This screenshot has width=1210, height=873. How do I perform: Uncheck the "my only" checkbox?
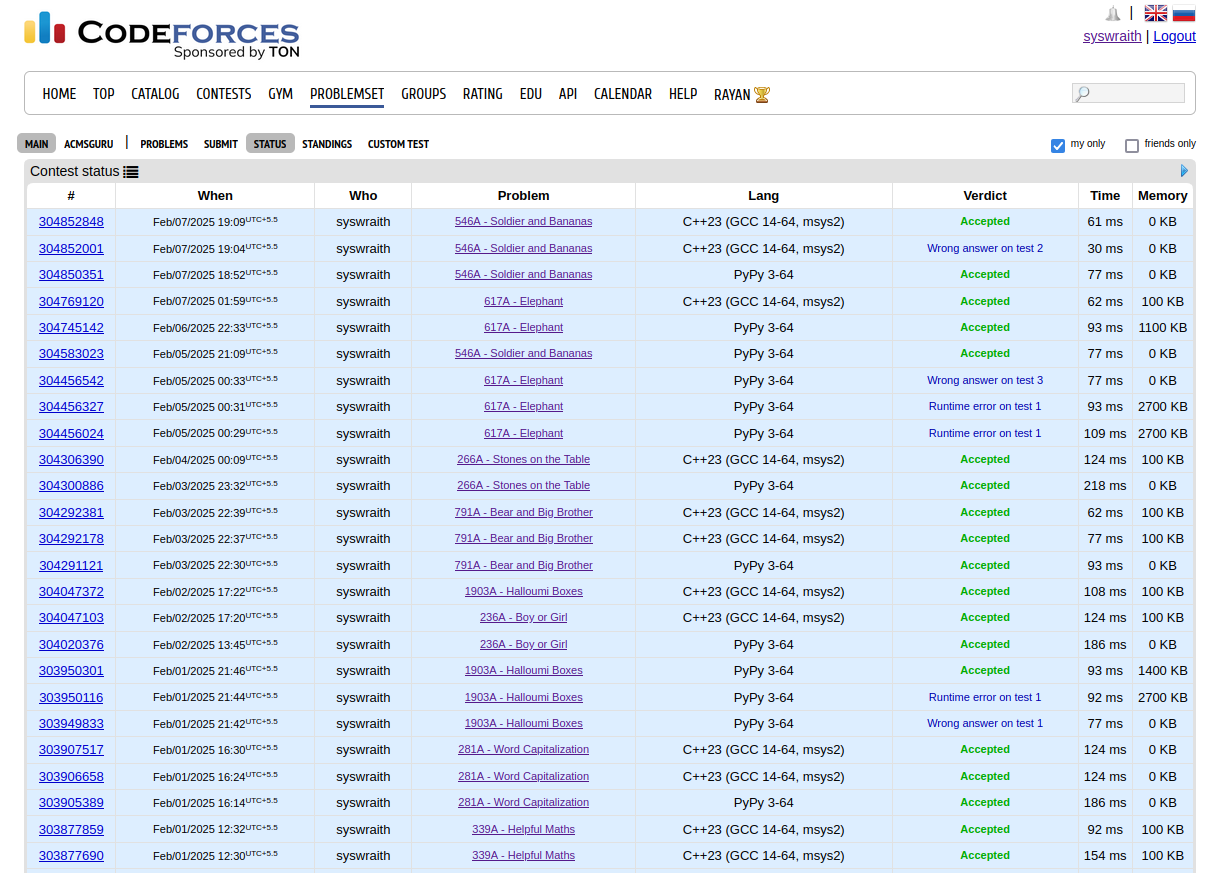click(1058, 146)
